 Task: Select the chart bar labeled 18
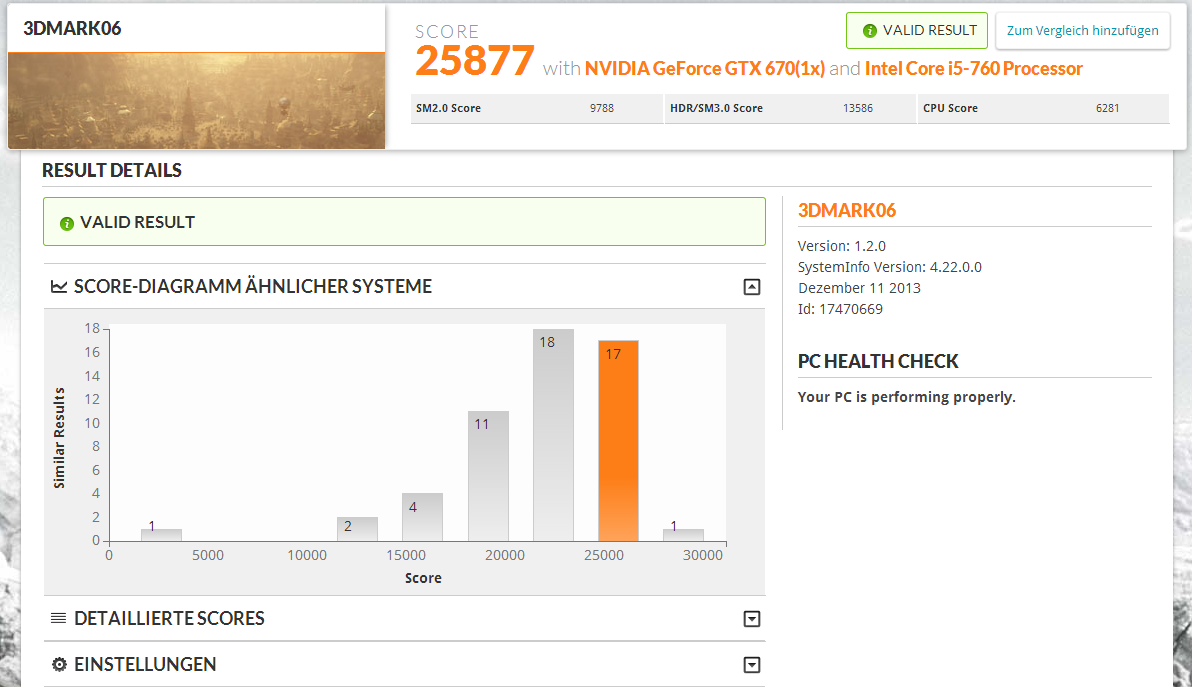(x=553, y=435)
